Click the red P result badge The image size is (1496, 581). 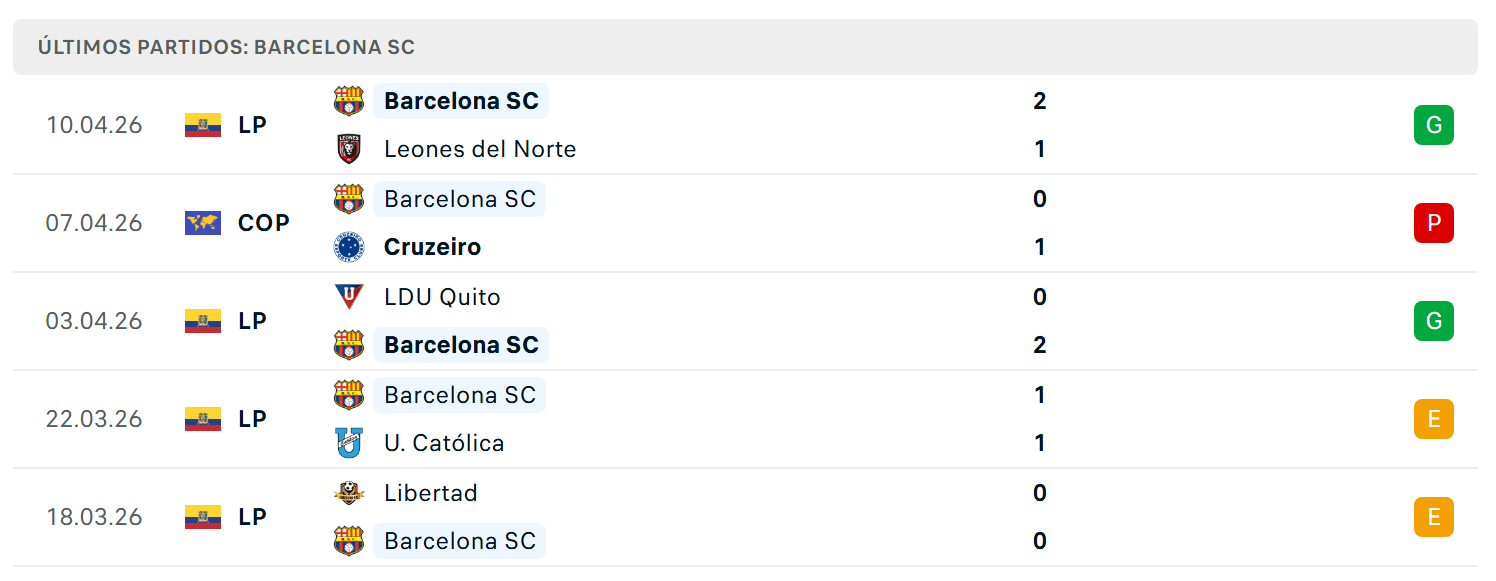(1434, 223)
